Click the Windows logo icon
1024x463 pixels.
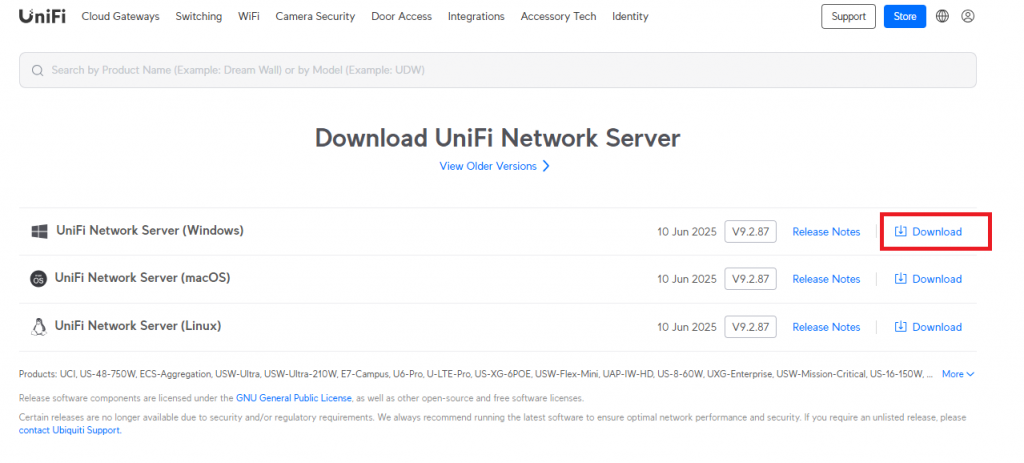39,231
